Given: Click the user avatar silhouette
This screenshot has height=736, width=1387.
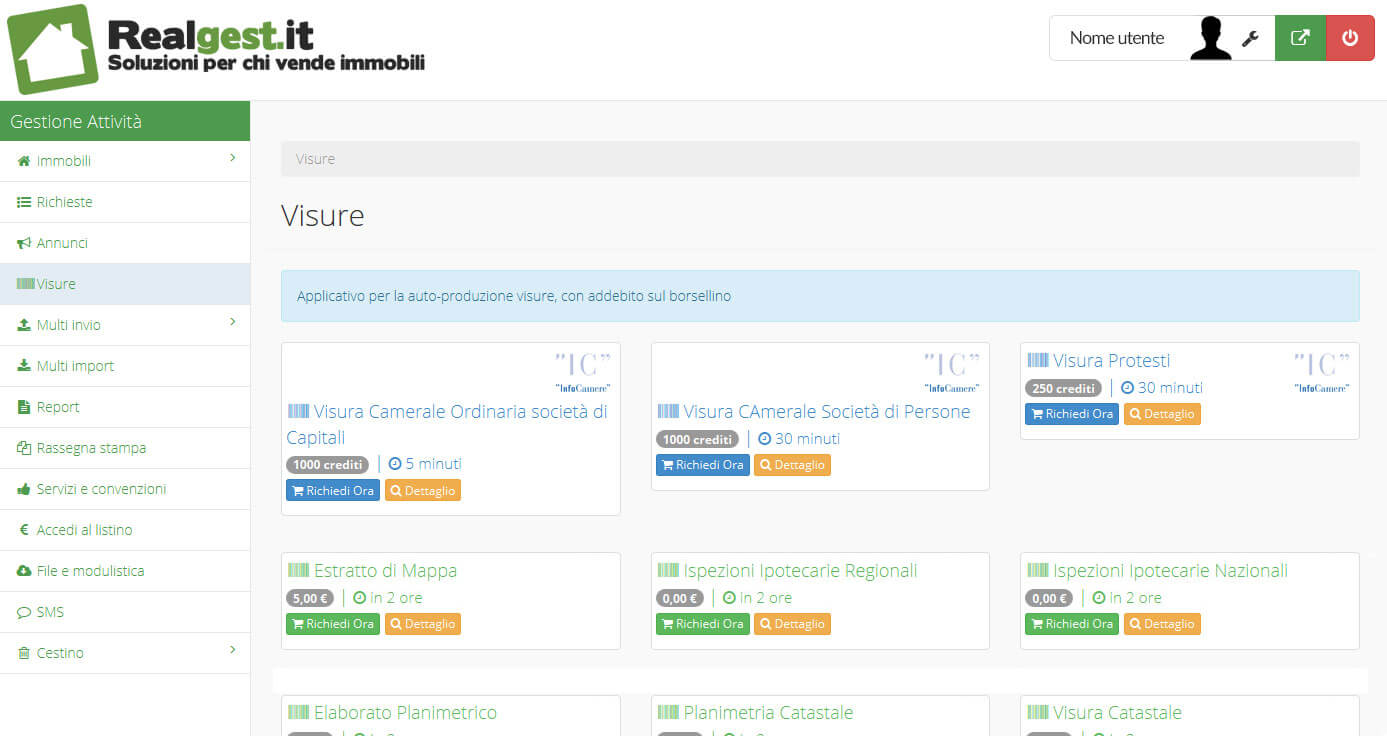Looking at the screenshot, I should [1211, 39].
